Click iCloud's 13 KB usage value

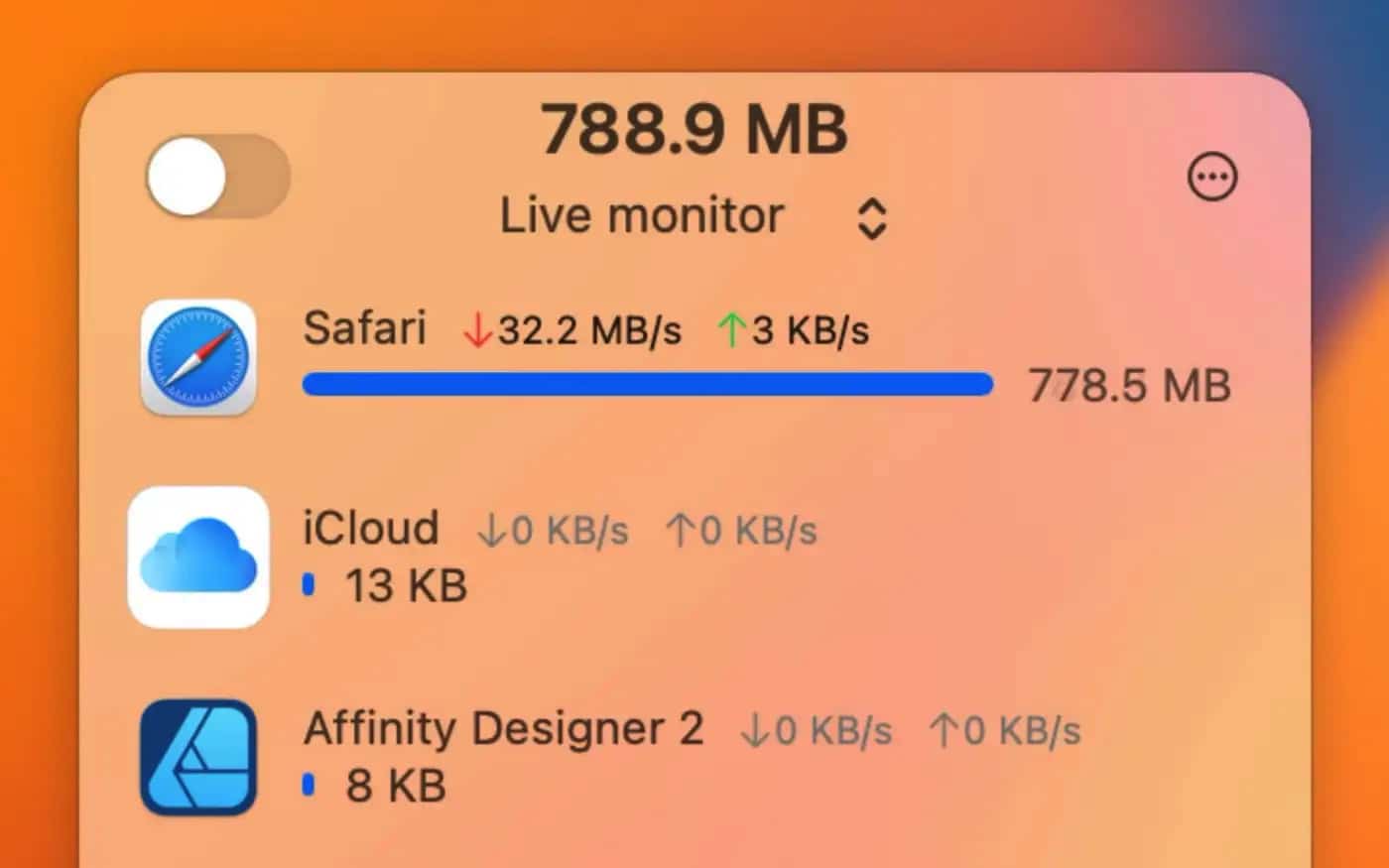[406, 586]
